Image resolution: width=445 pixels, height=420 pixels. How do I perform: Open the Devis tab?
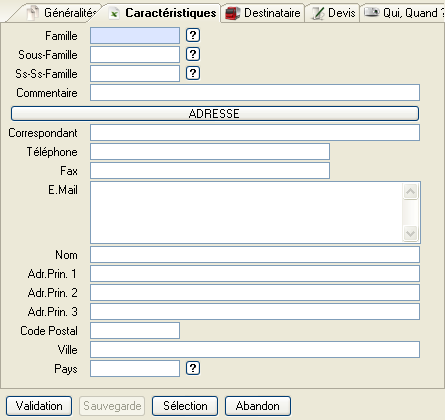pos(333,13)
